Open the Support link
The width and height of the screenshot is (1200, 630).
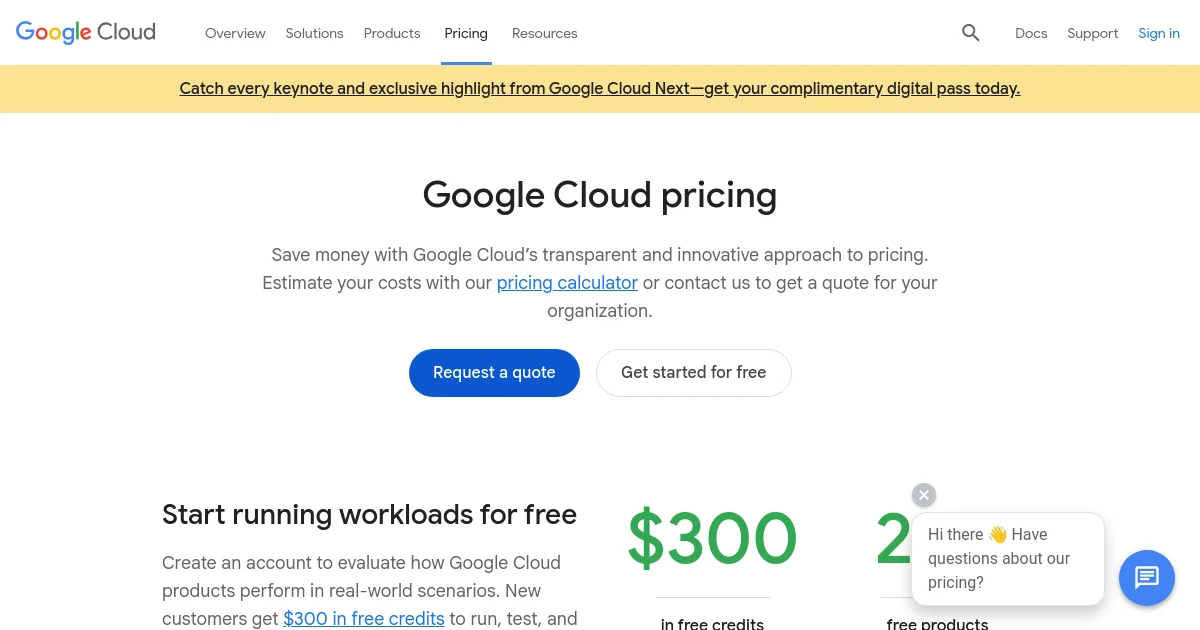pos(1092,33)
